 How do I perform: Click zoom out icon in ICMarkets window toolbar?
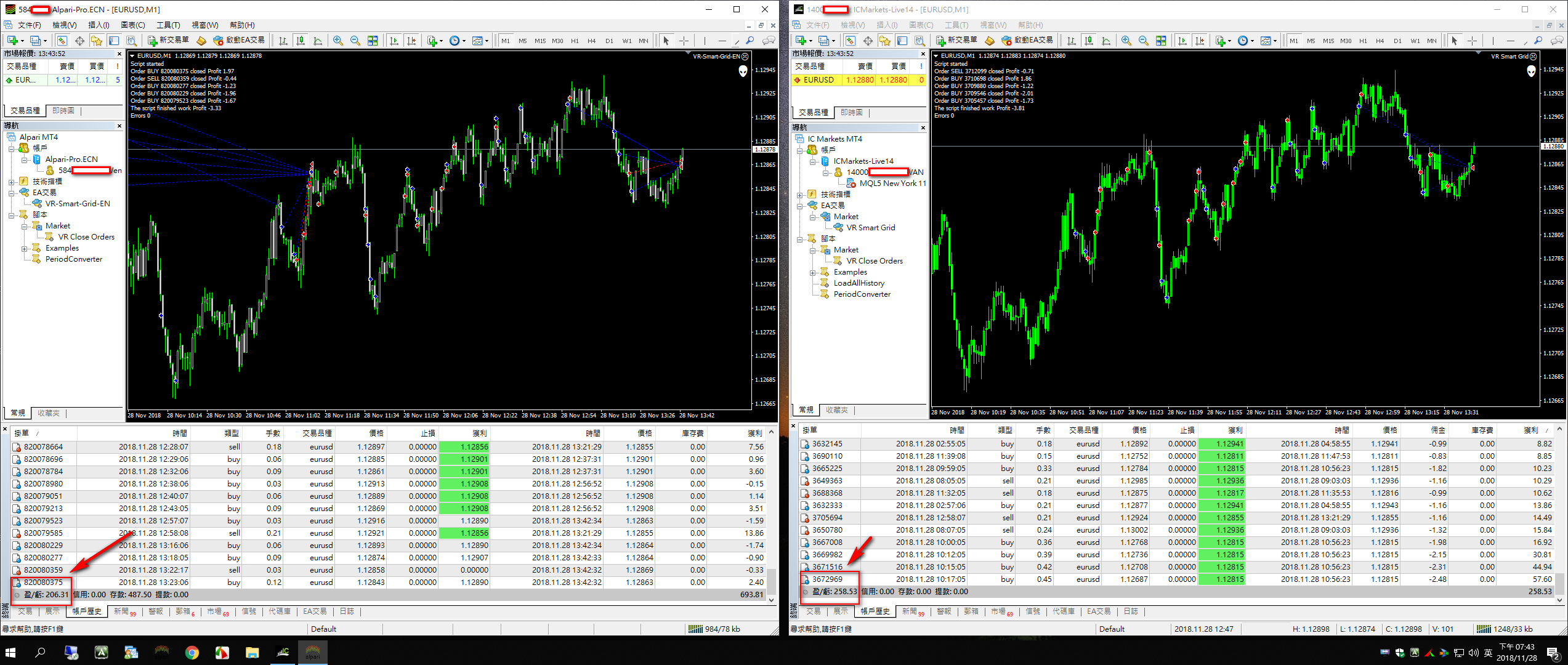coord(1144,41)
